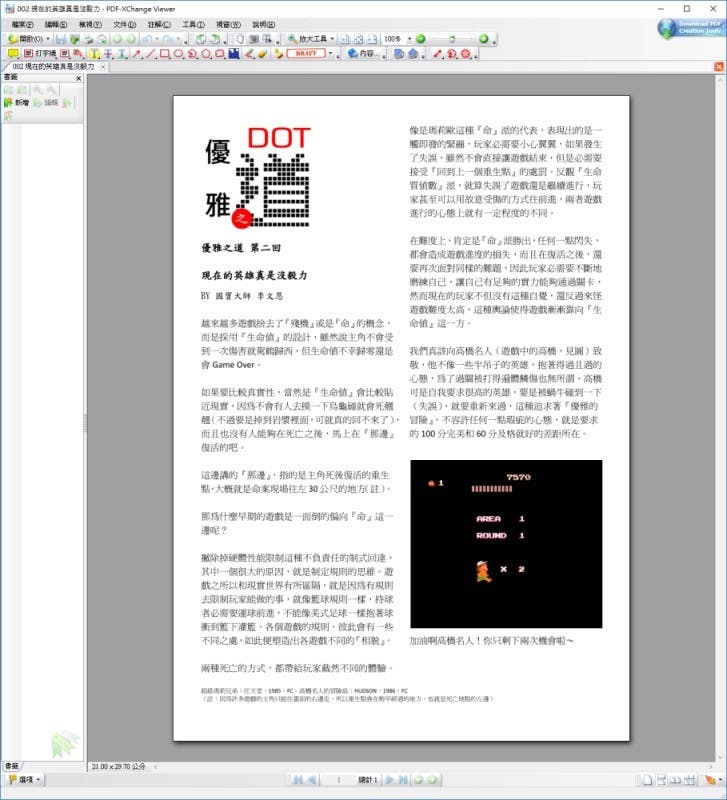Click the green plus zoom-in button
Image resolution: width=727 pixels, height=800 pixels.
[484, 39]
